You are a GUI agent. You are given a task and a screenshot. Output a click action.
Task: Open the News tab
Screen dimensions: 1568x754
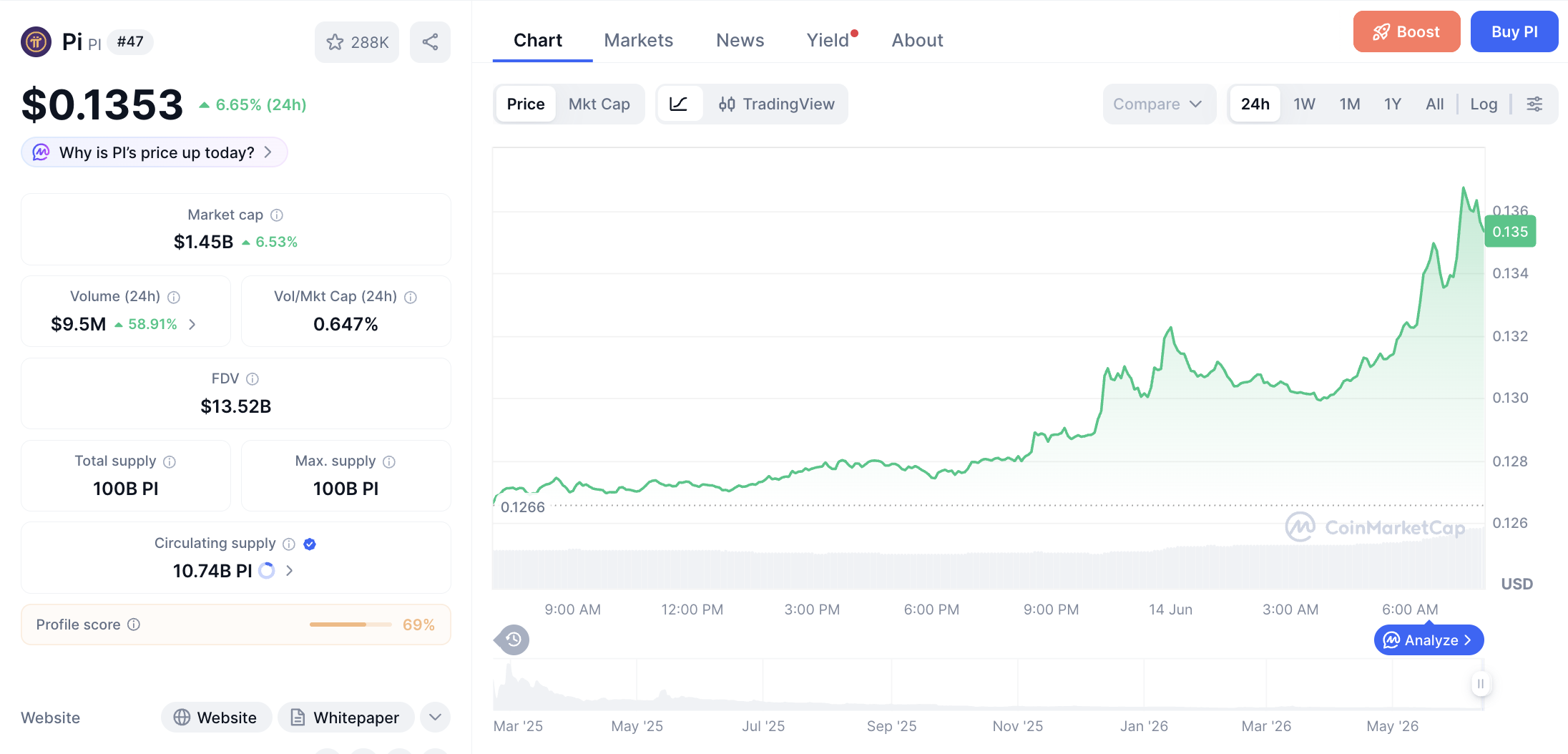pos(740,41)
